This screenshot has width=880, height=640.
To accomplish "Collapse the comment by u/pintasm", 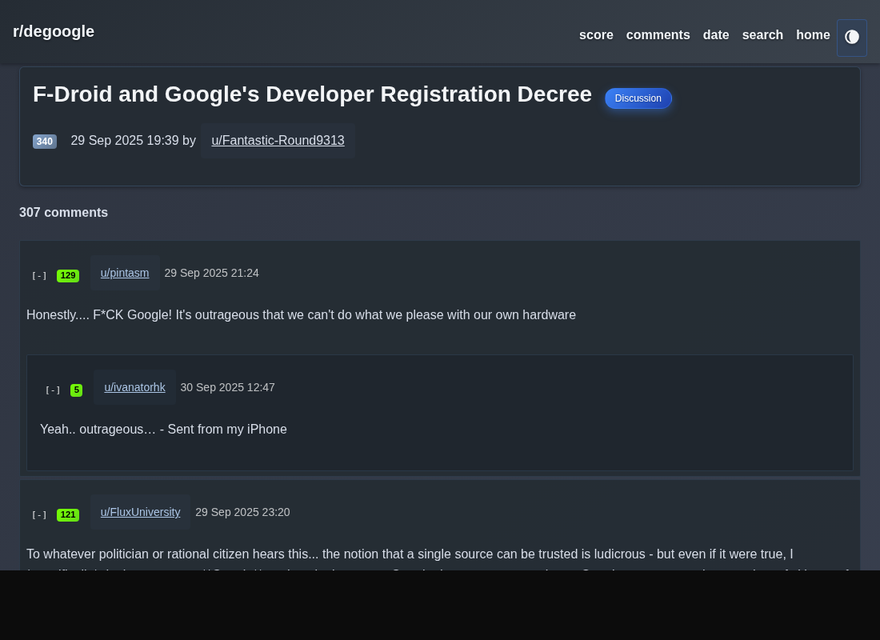I will click(39, 276).
